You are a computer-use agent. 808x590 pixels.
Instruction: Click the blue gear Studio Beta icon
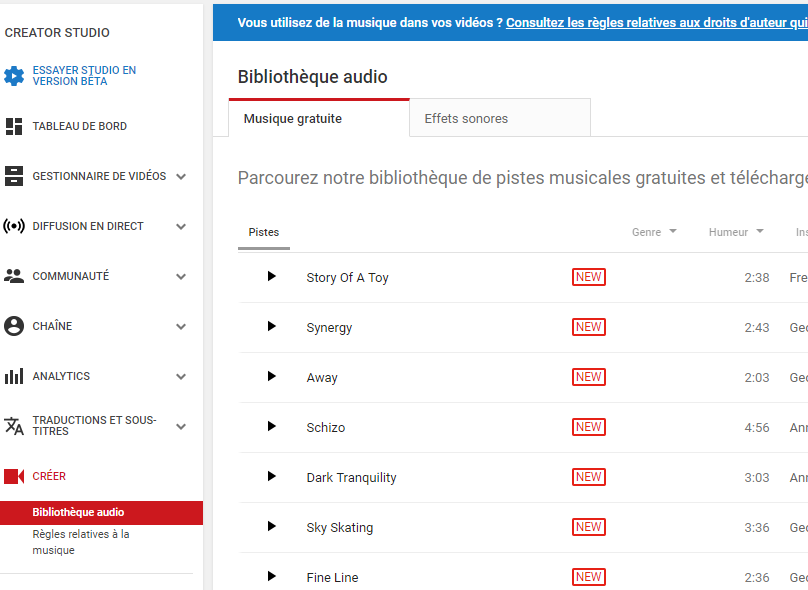14,76
